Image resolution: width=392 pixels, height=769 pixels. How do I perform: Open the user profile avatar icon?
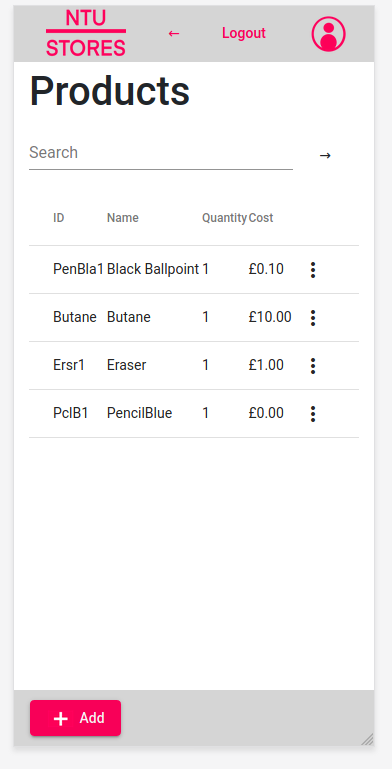click(x=329, y=34)
